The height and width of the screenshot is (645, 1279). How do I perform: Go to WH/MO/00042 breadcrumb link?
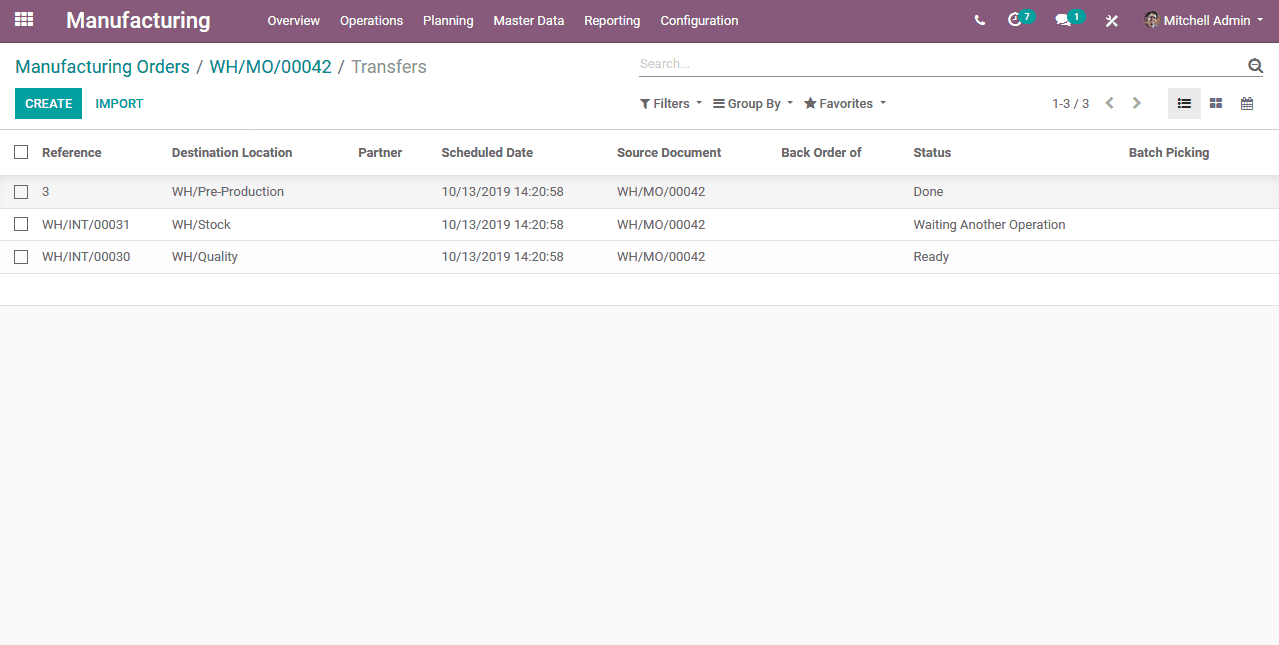[x=270, y=67]
